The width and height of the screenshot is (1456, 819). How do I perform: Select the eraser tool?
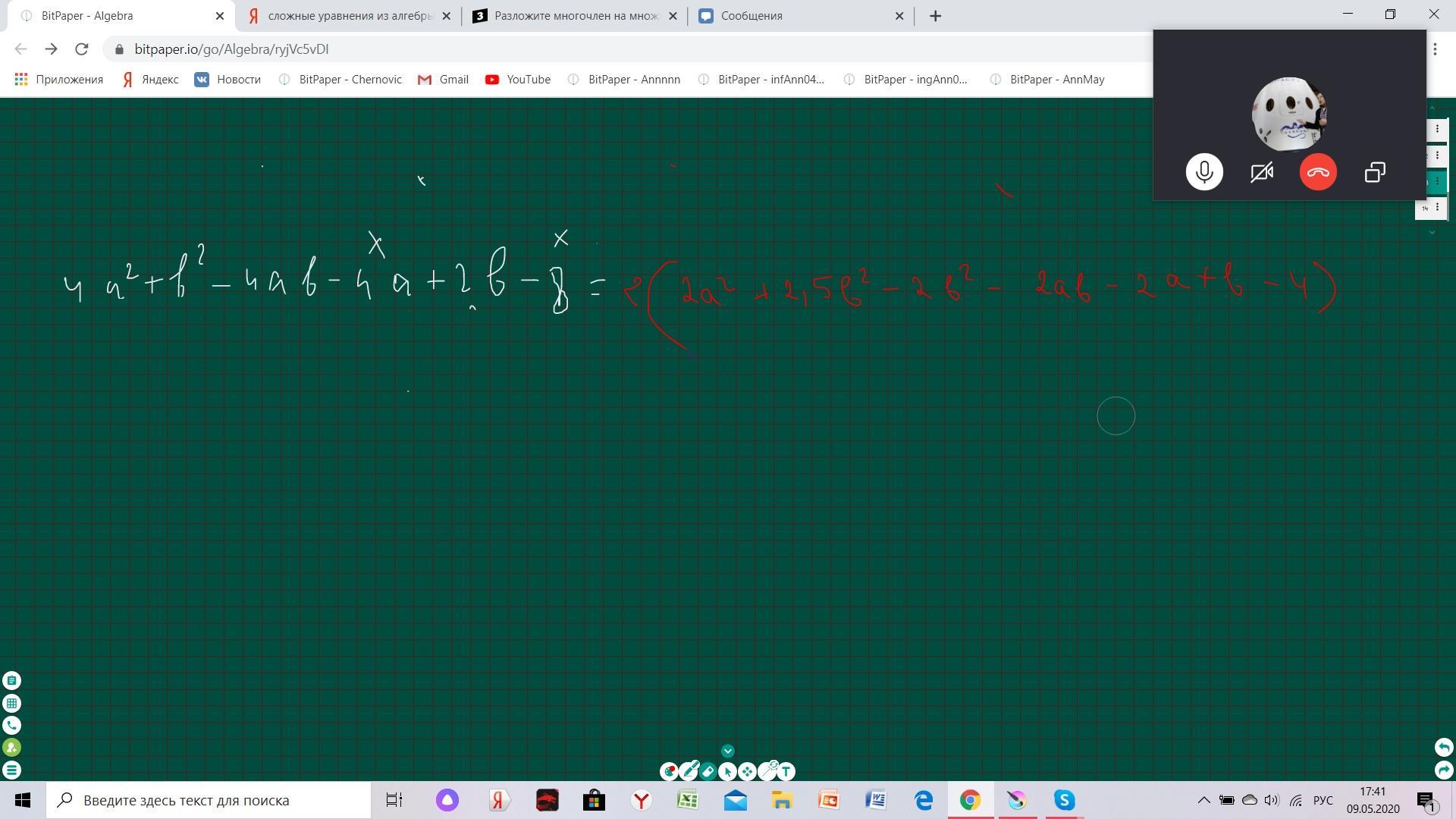click(x=708, y=772)
